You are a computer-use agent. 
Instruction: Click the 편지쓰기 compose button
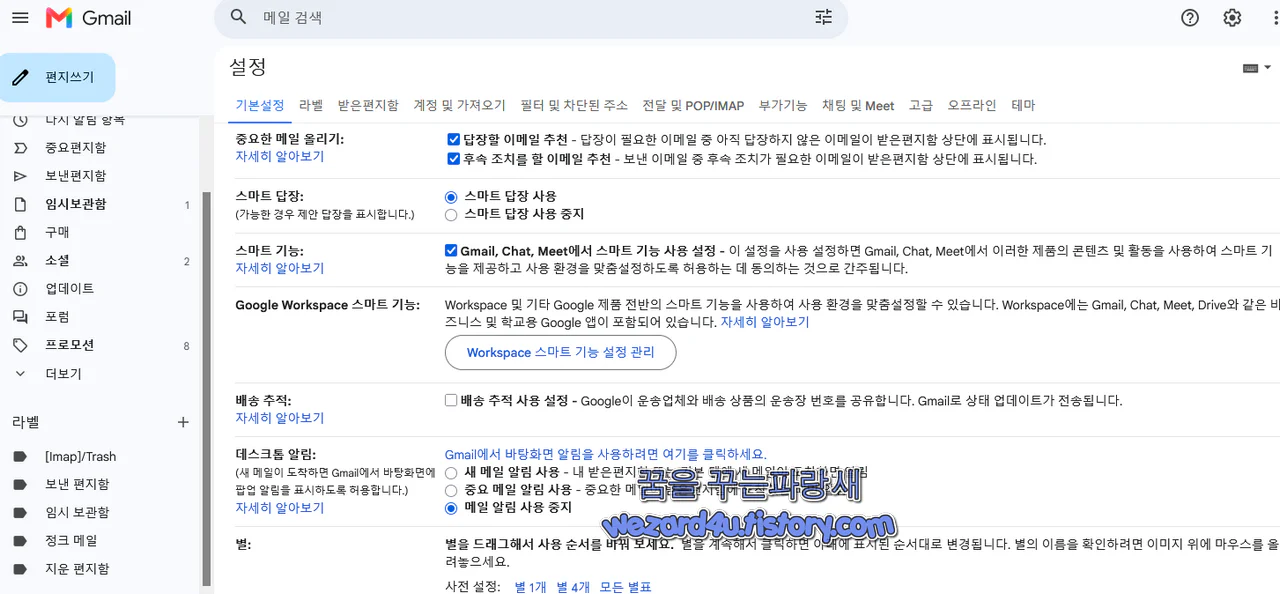point(58,77)
